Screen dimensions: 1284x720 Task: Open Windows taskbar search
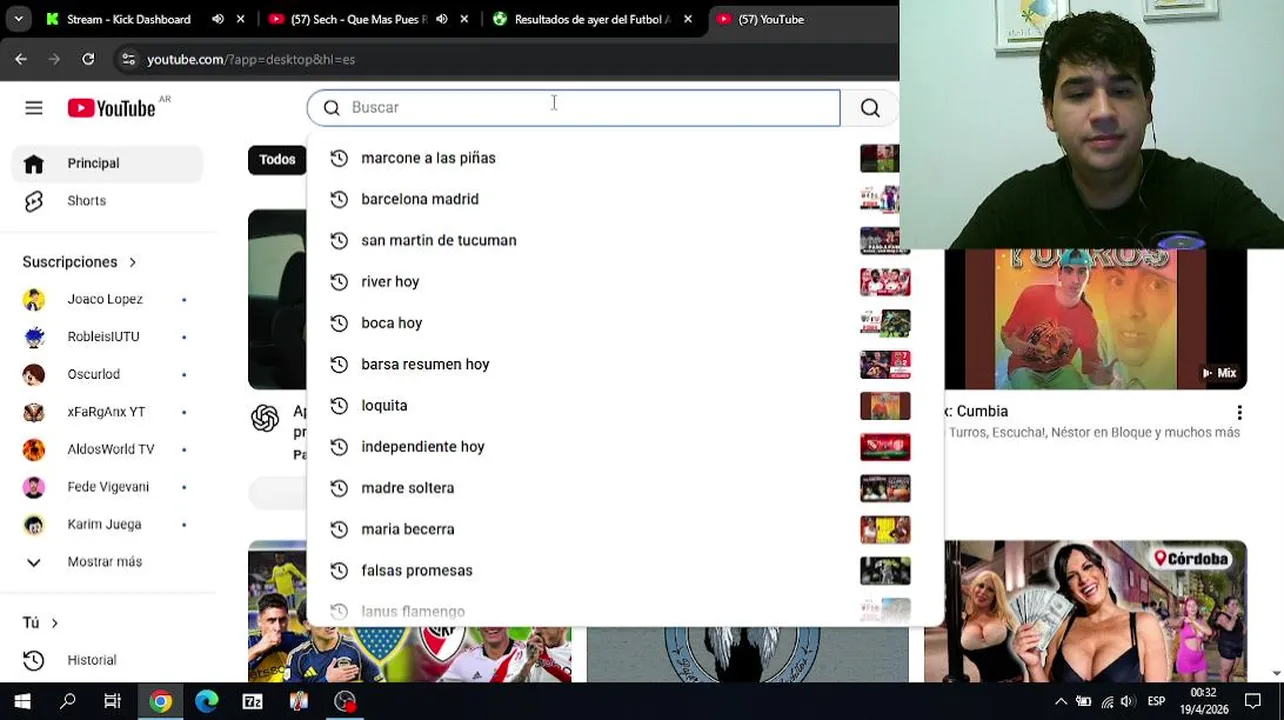point(68,701)
